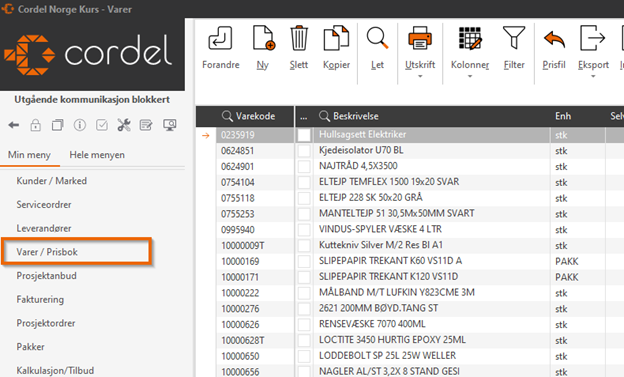Image resolution: width=624 pixels, height=377 pixels.
Task: Duplicate the item using Kopier
Action: 336,39
